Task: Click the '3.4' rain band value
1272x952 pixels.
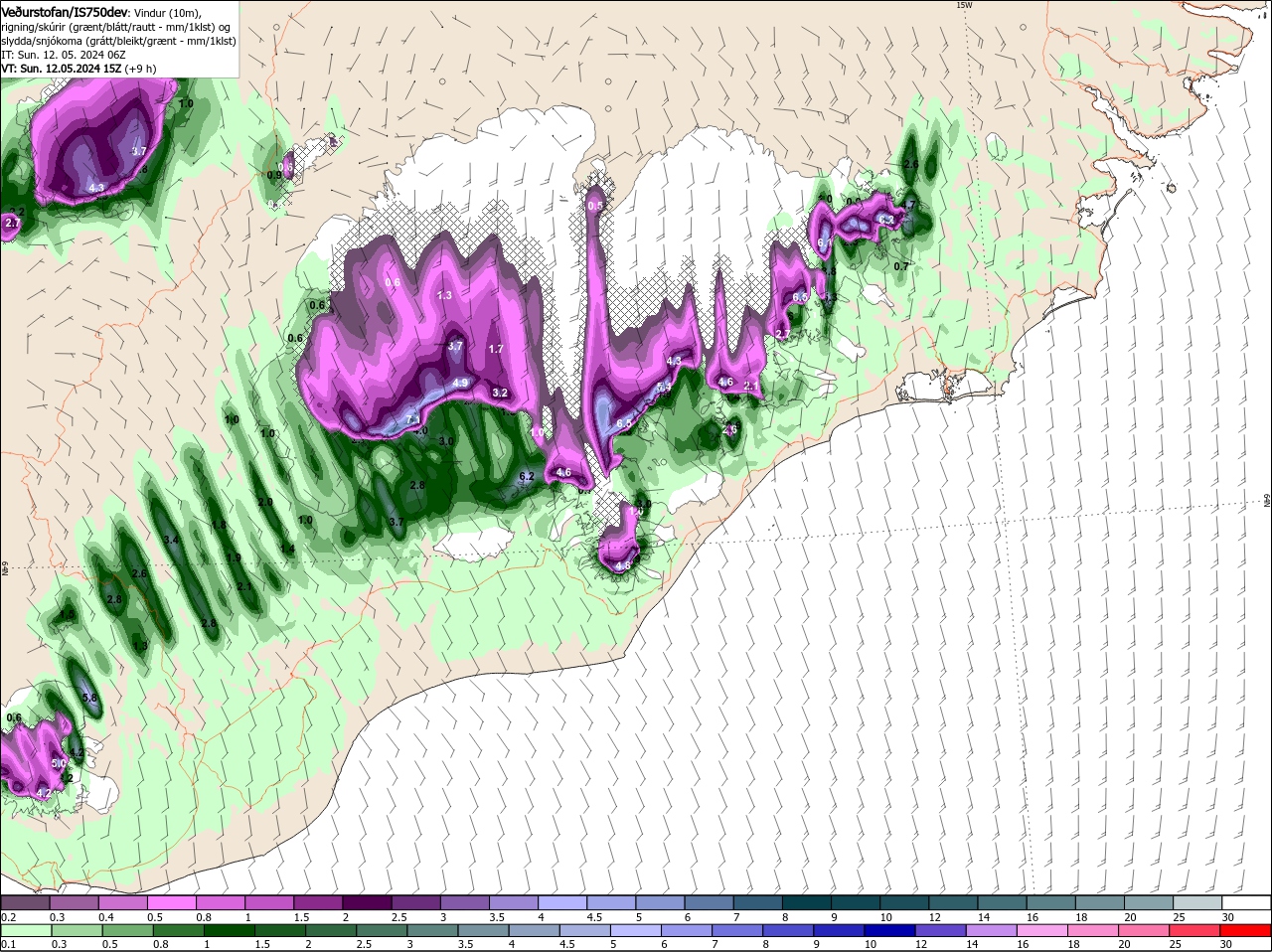Action: pos(171,540)
